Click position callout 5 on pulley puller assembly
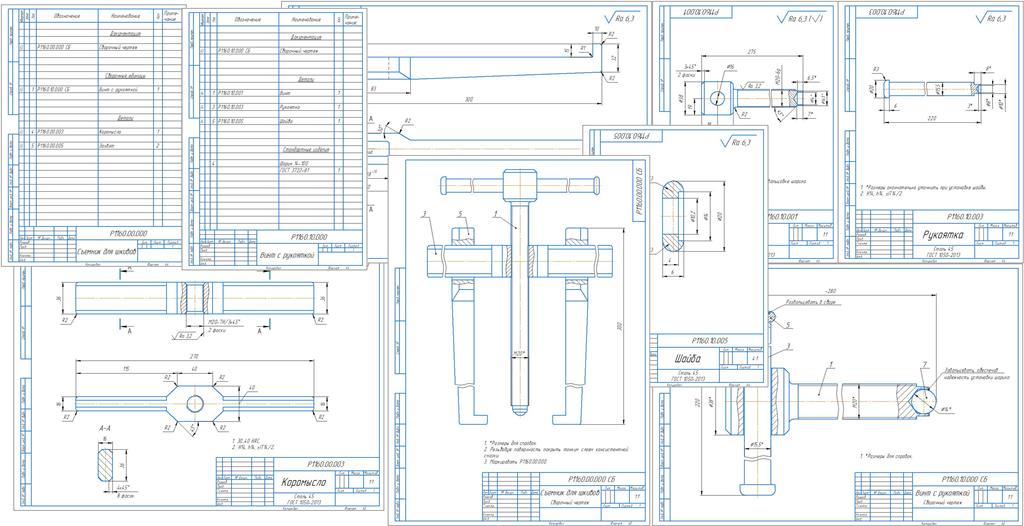 460,214
